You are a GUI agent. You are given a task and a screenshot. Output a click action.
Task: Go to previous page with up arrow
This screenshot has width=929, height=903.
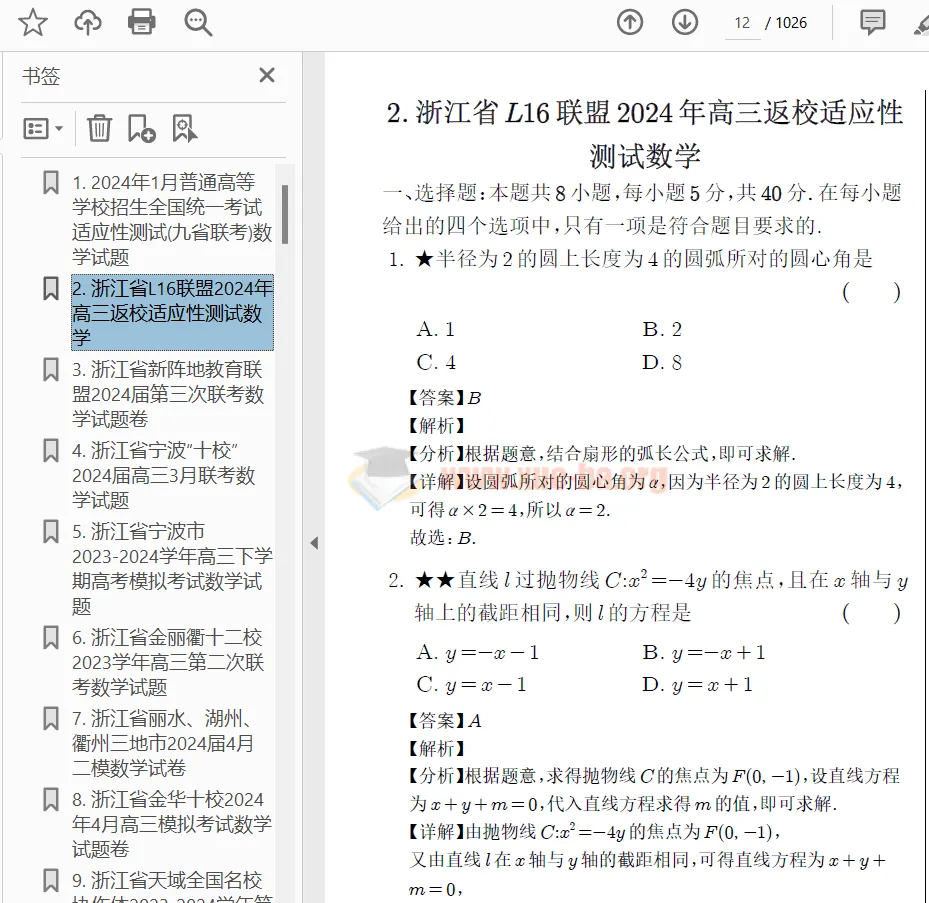630,22
